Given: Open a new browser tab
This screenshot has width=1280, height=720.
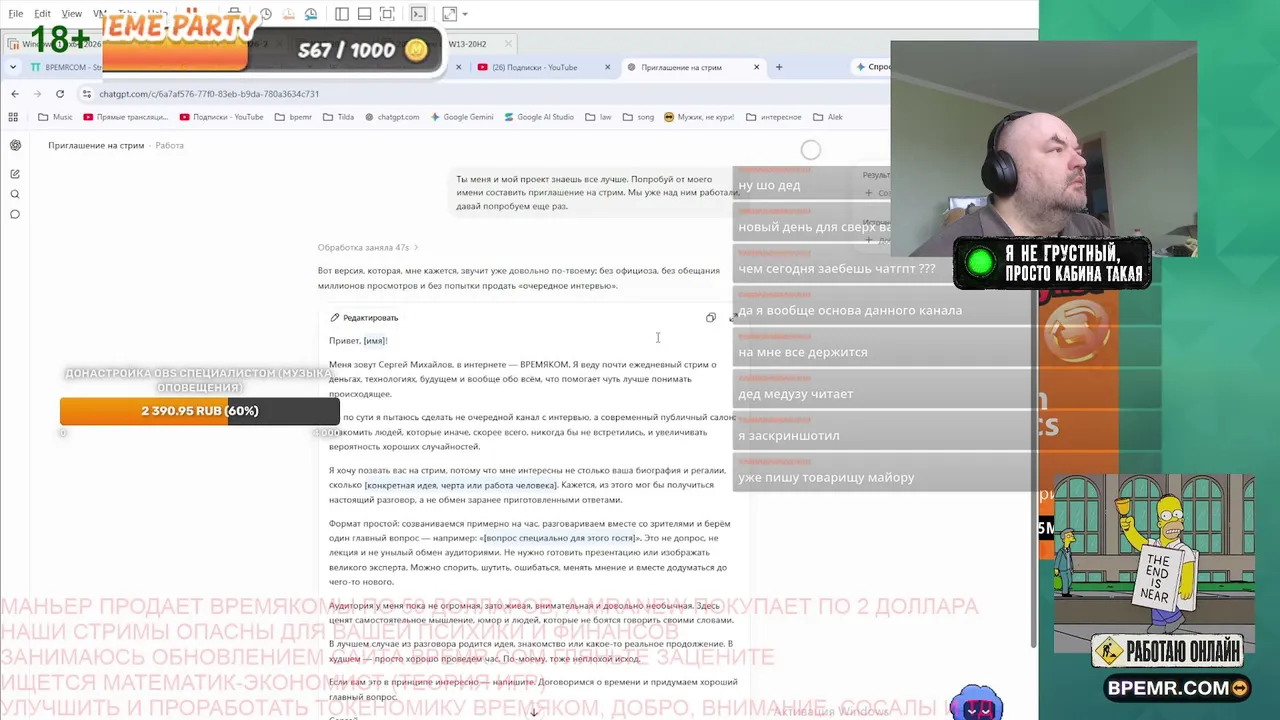Looking at the screenshot, I should tap(779, 67).
